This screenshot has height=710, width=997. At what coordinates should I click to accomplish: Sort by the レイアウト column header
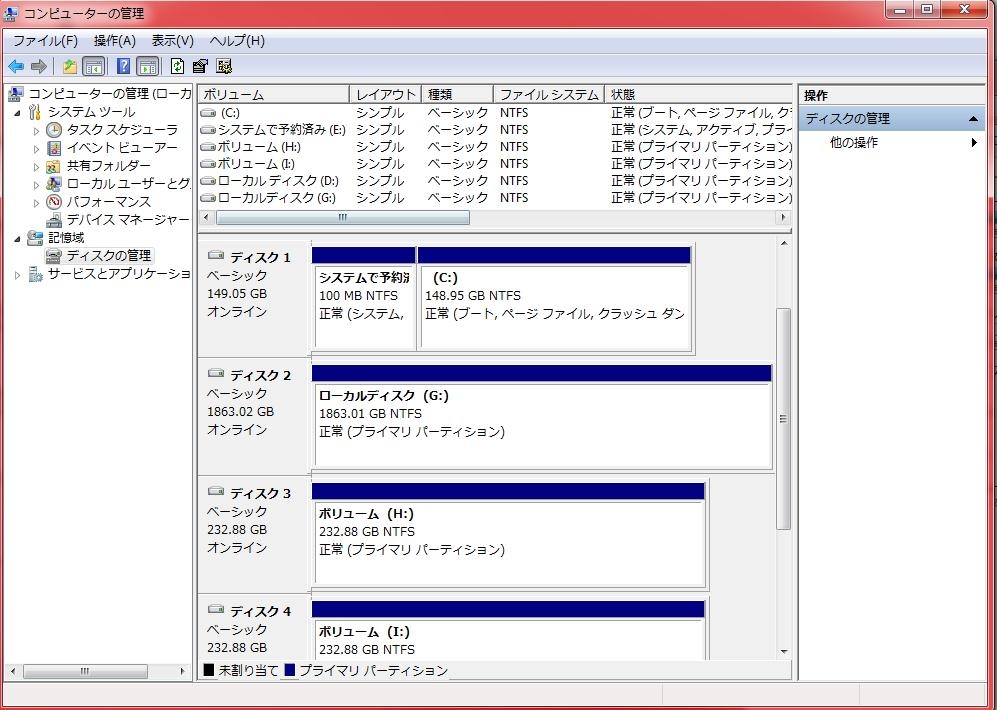(385, 95)
